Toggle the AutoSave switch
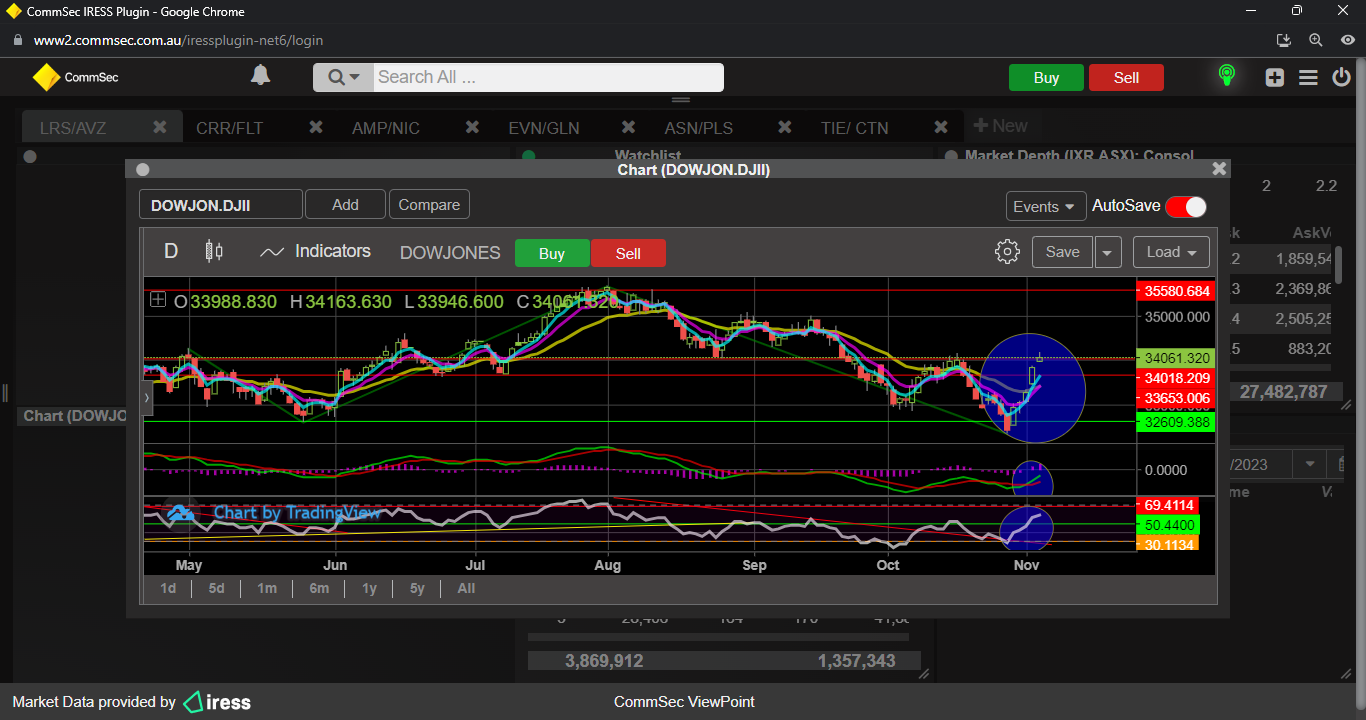Viewport: 1366px width, 720px height. pos(1186,206)
